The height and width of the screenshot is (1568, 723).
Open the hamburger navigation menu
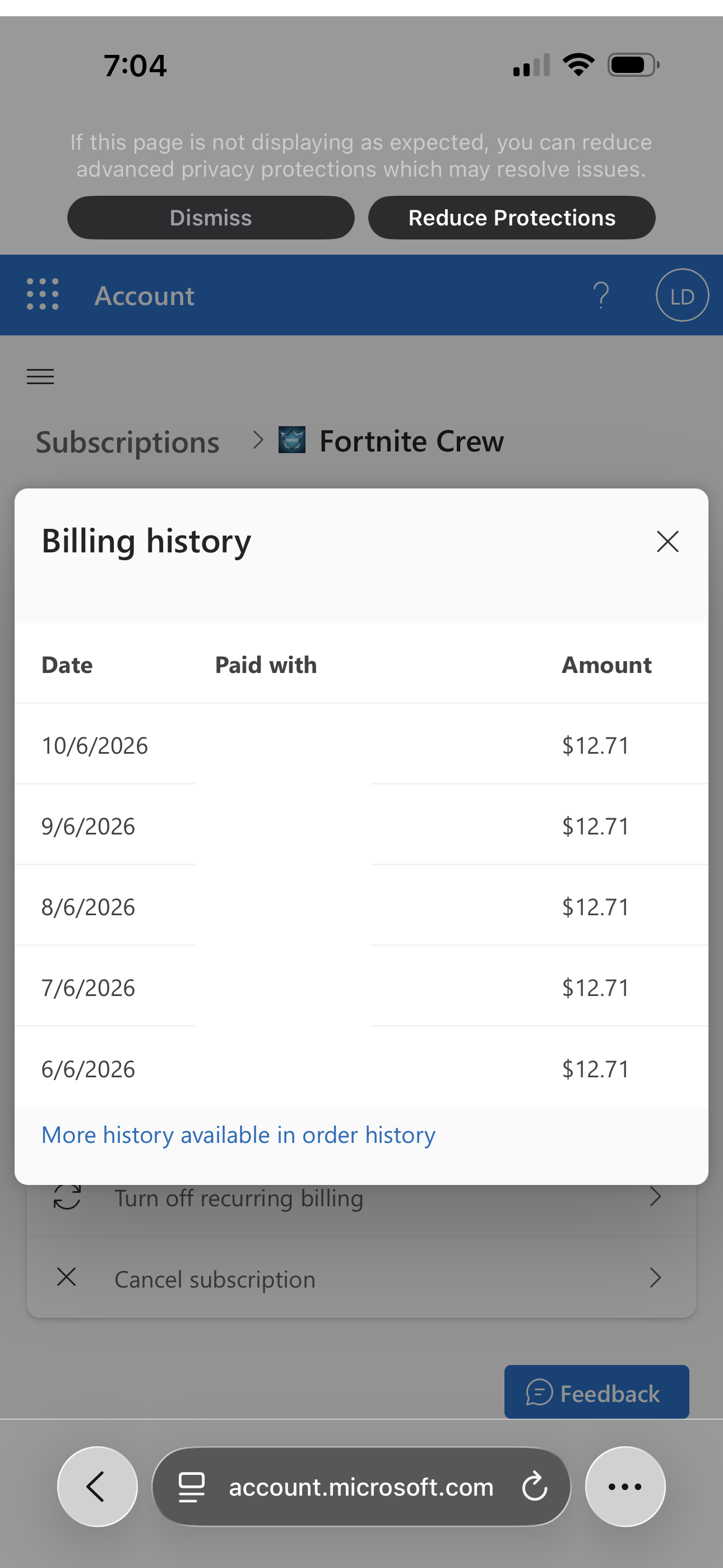(x=40, y=377)
